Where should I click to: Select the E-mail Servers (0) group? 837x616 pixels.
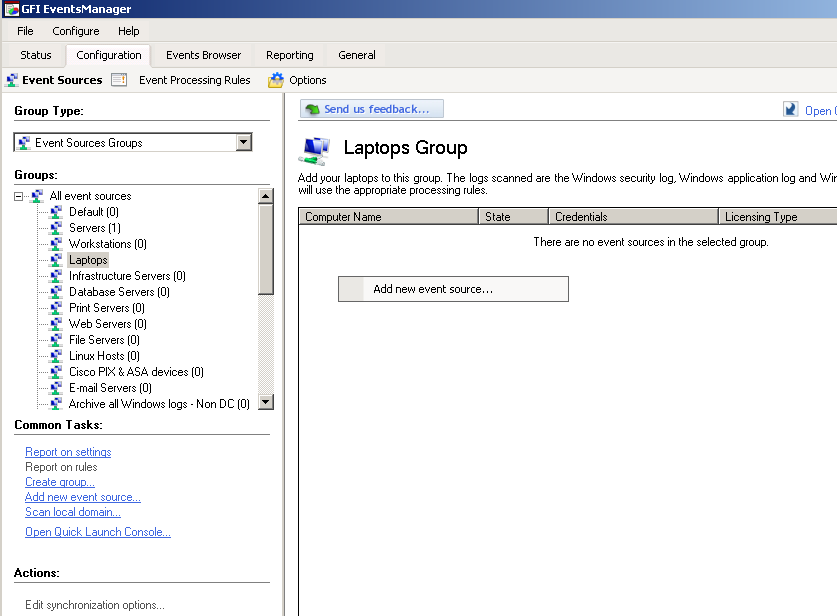pyautogui.click(x=110, y=388)
